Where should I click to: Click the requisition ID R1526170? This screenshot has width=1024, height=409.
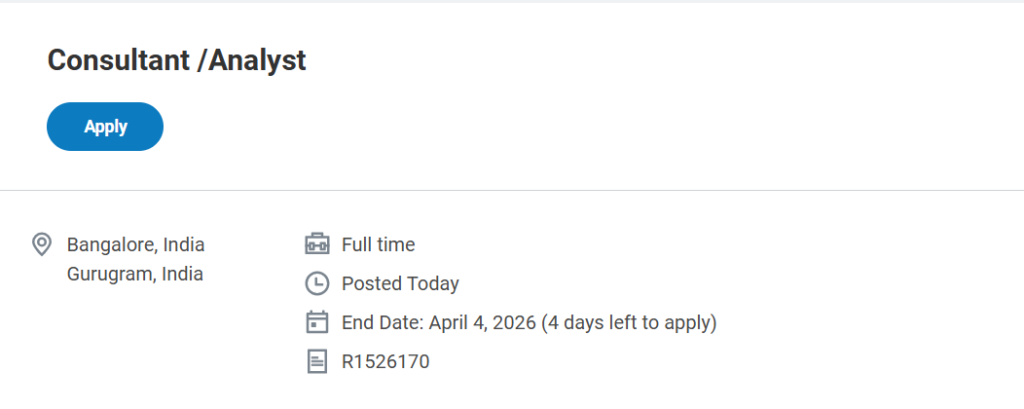tap(385, 361)
